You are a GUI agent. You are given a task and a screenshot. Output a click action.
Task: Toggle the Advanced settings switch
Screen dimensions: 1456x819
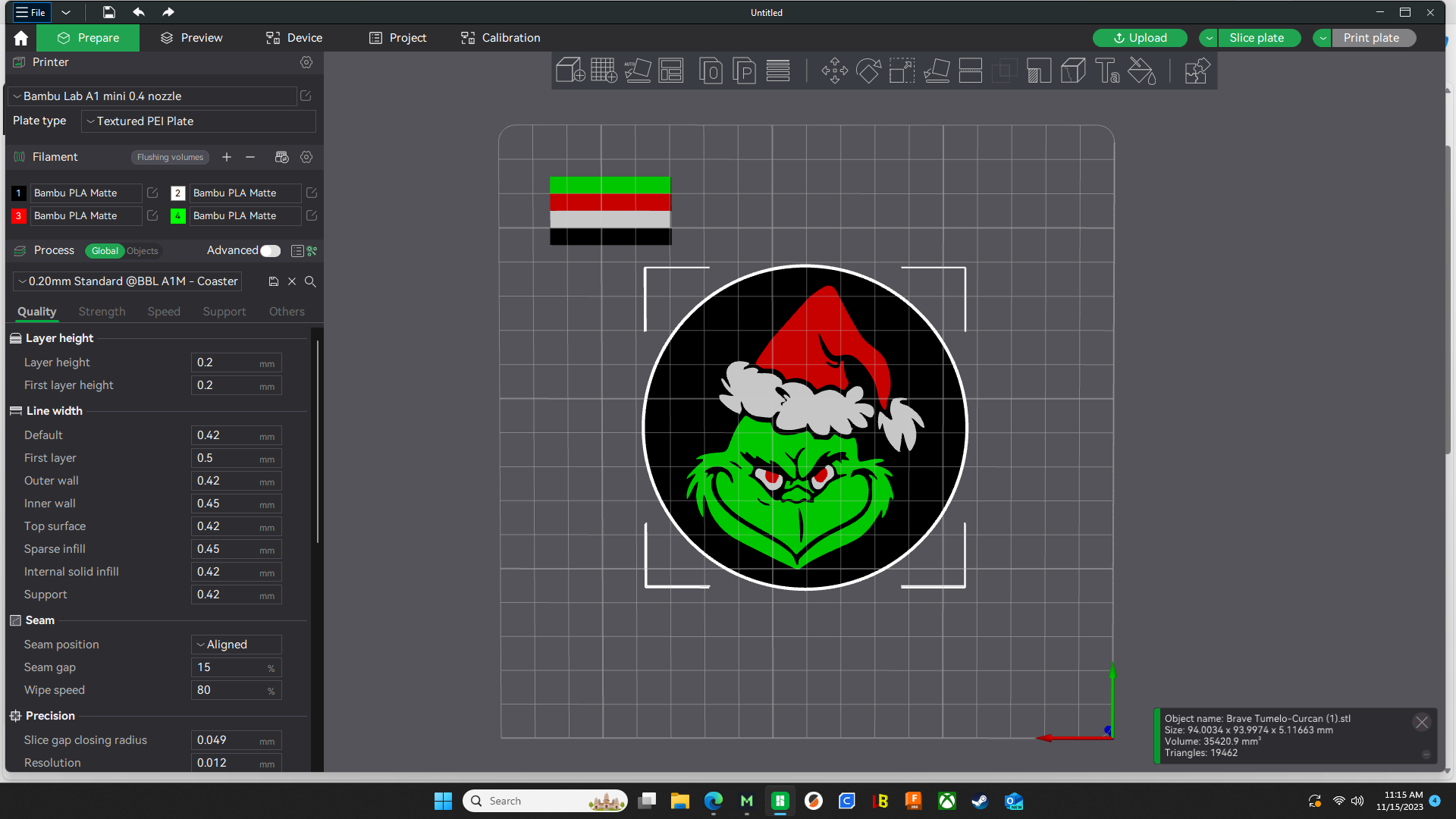pos(271,251)
